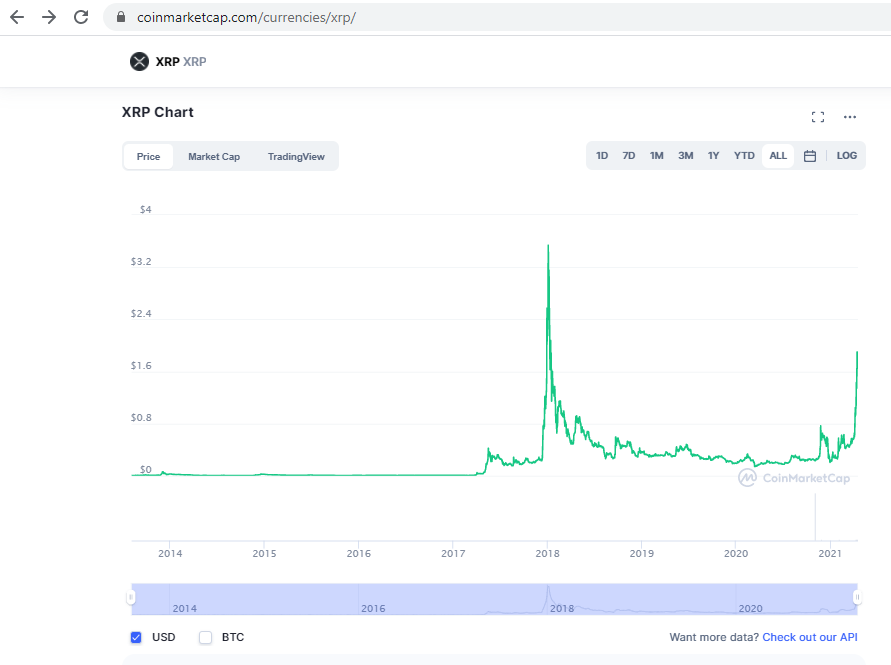Open the three-dot chart options menu
Image resolution: width=891 pixels, height=665 pixels.
click(x=850, y=117)
